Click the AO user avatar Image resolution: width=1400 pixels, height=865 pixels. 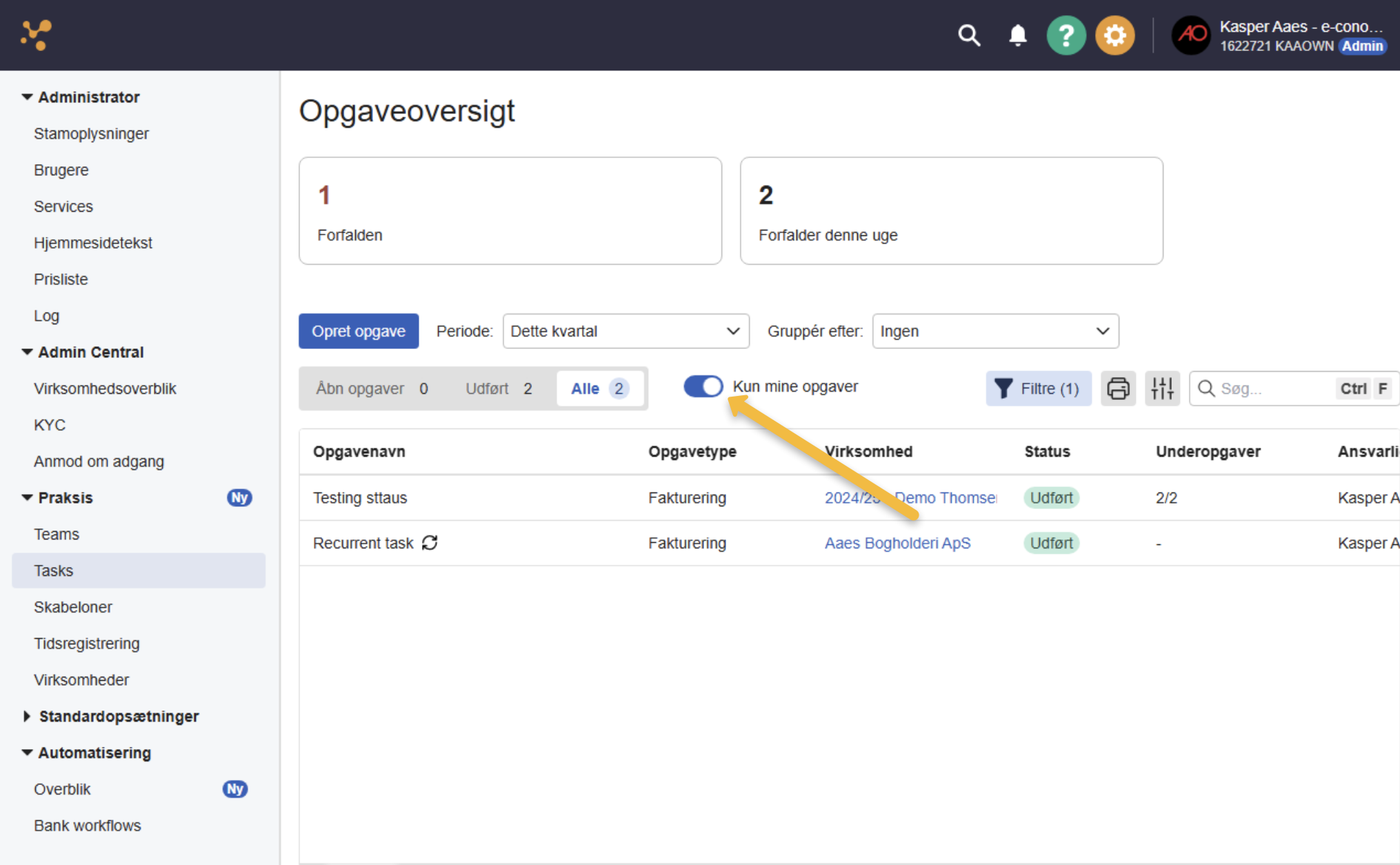pos(1191,35)
